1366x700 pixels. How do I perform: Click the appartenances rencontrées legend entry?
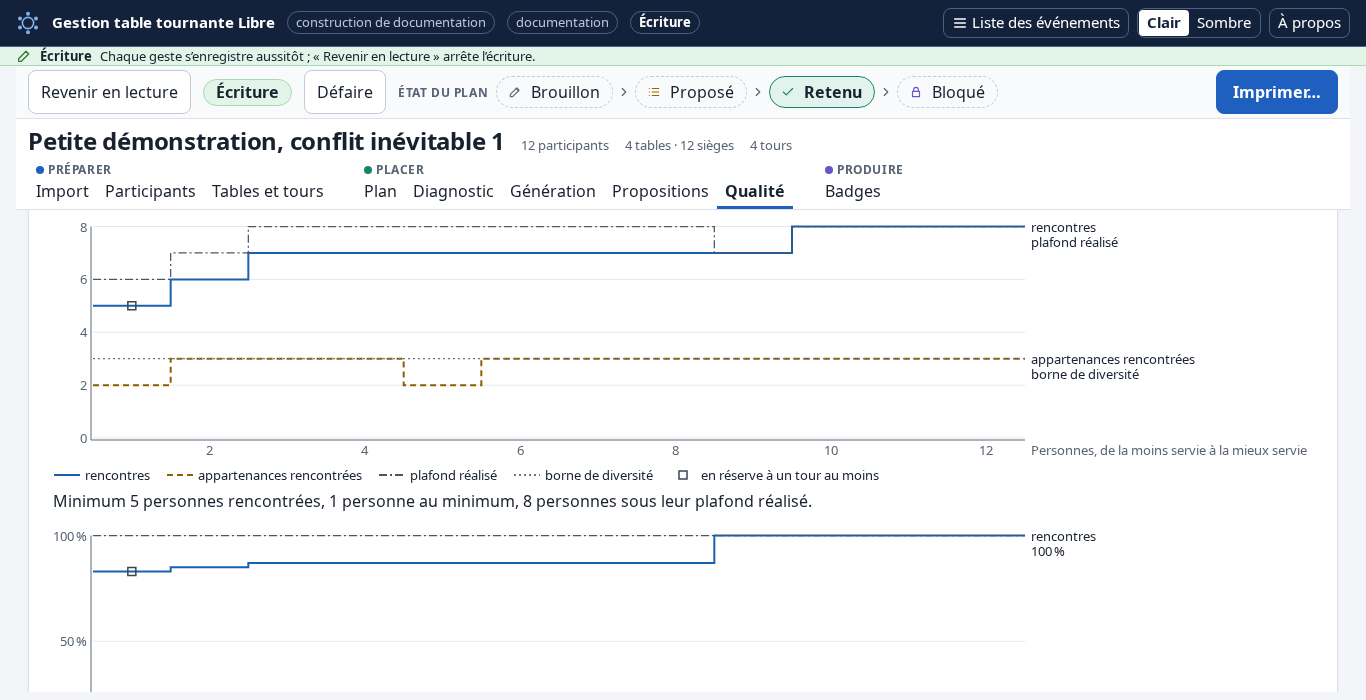[264, 475]
